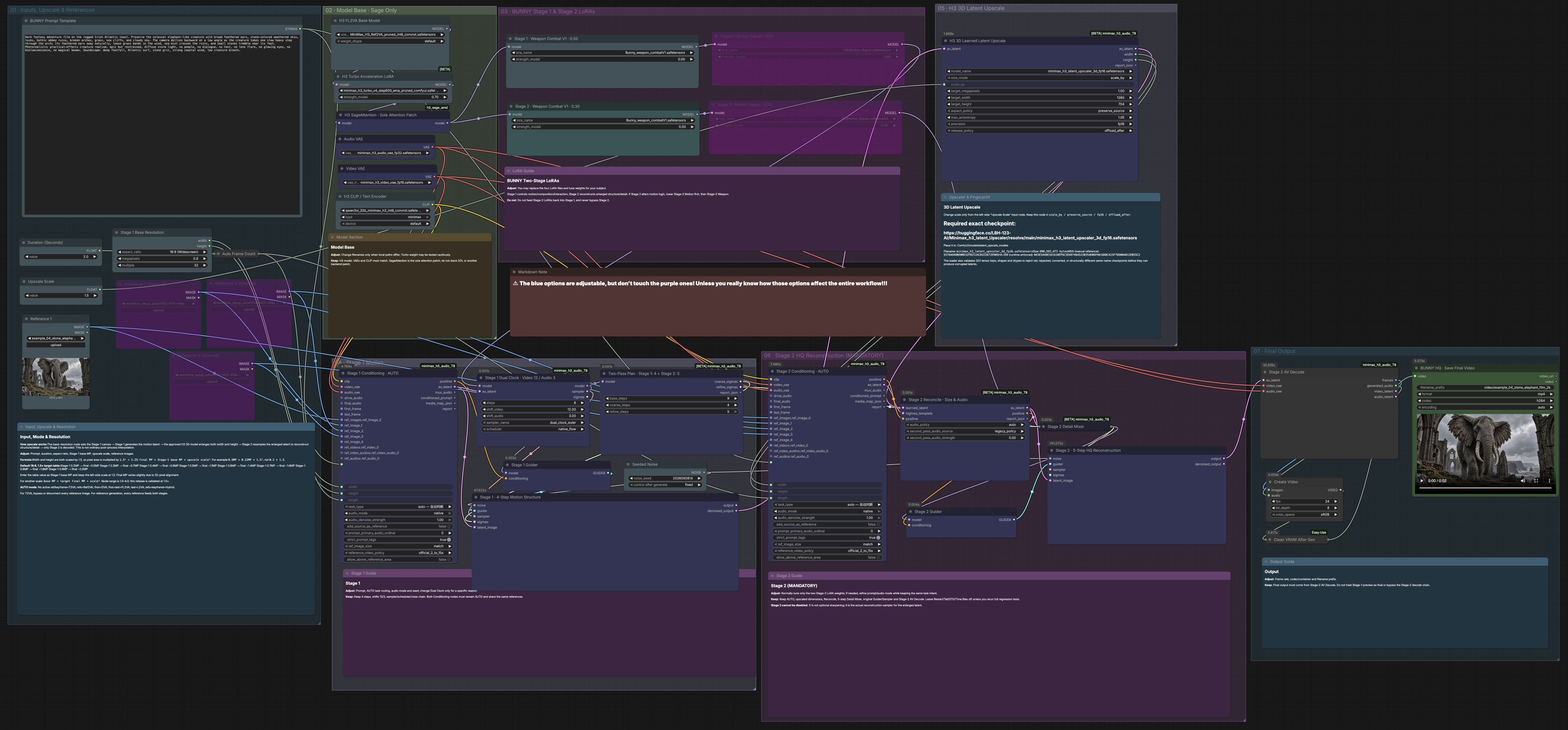Mute the final video preview audio

pos(1523,481)
